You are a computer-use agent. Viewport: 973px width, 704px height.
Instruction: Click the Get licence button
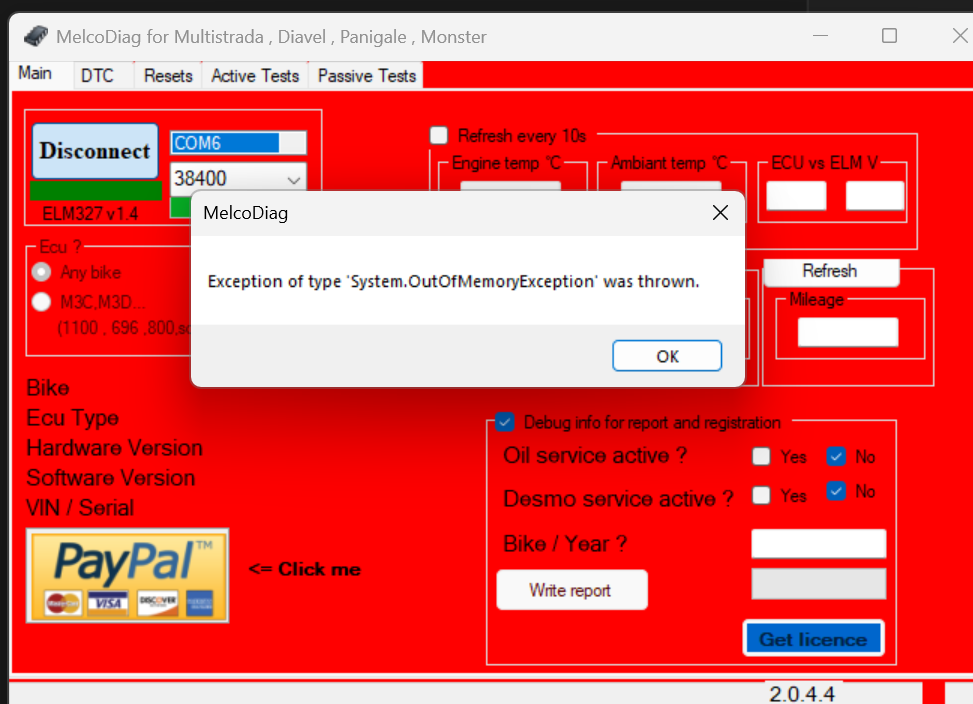(x=814, y=638)
